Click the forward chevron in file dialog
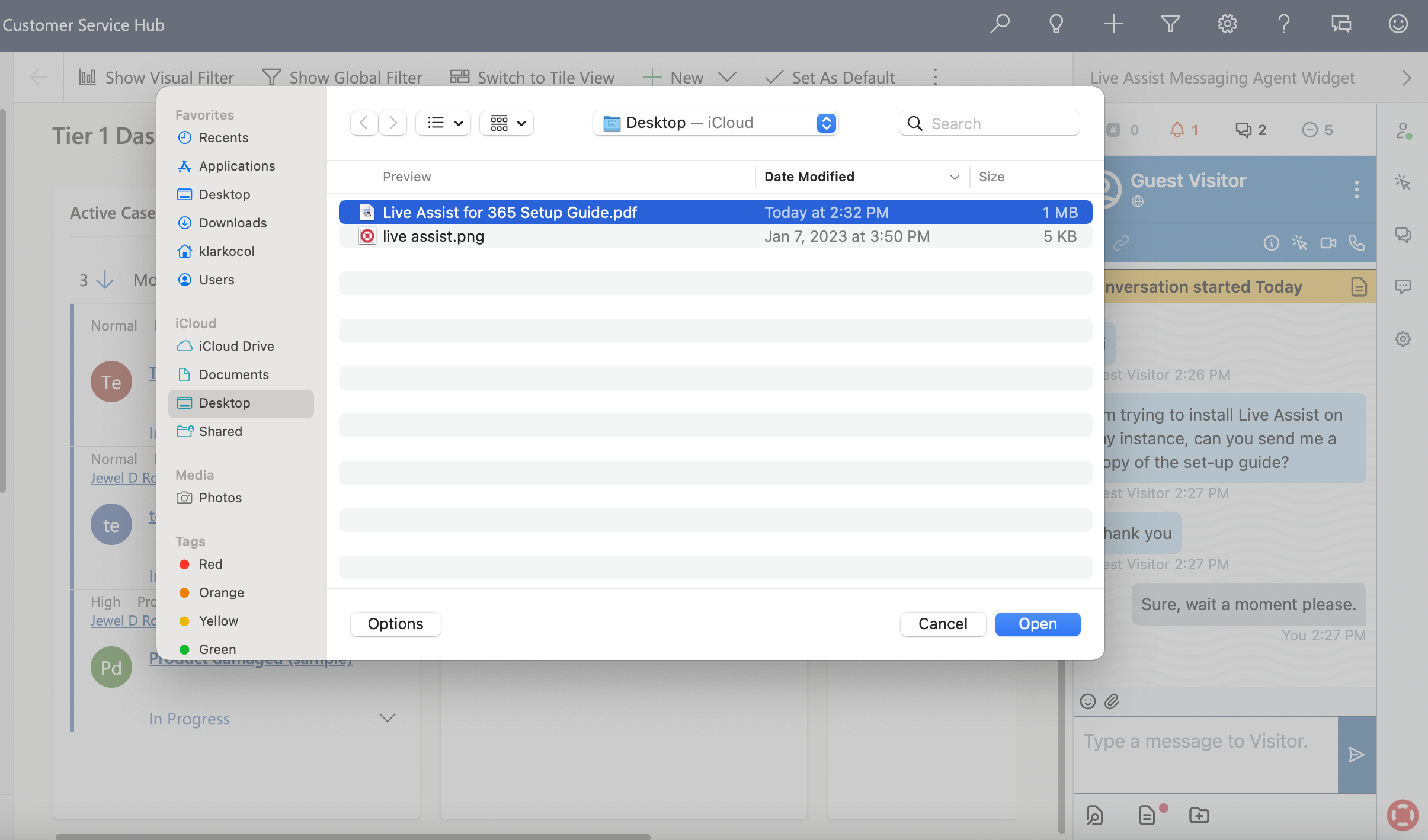The image size is (1428, 840). pyautogui.click(x=393, y=123)
